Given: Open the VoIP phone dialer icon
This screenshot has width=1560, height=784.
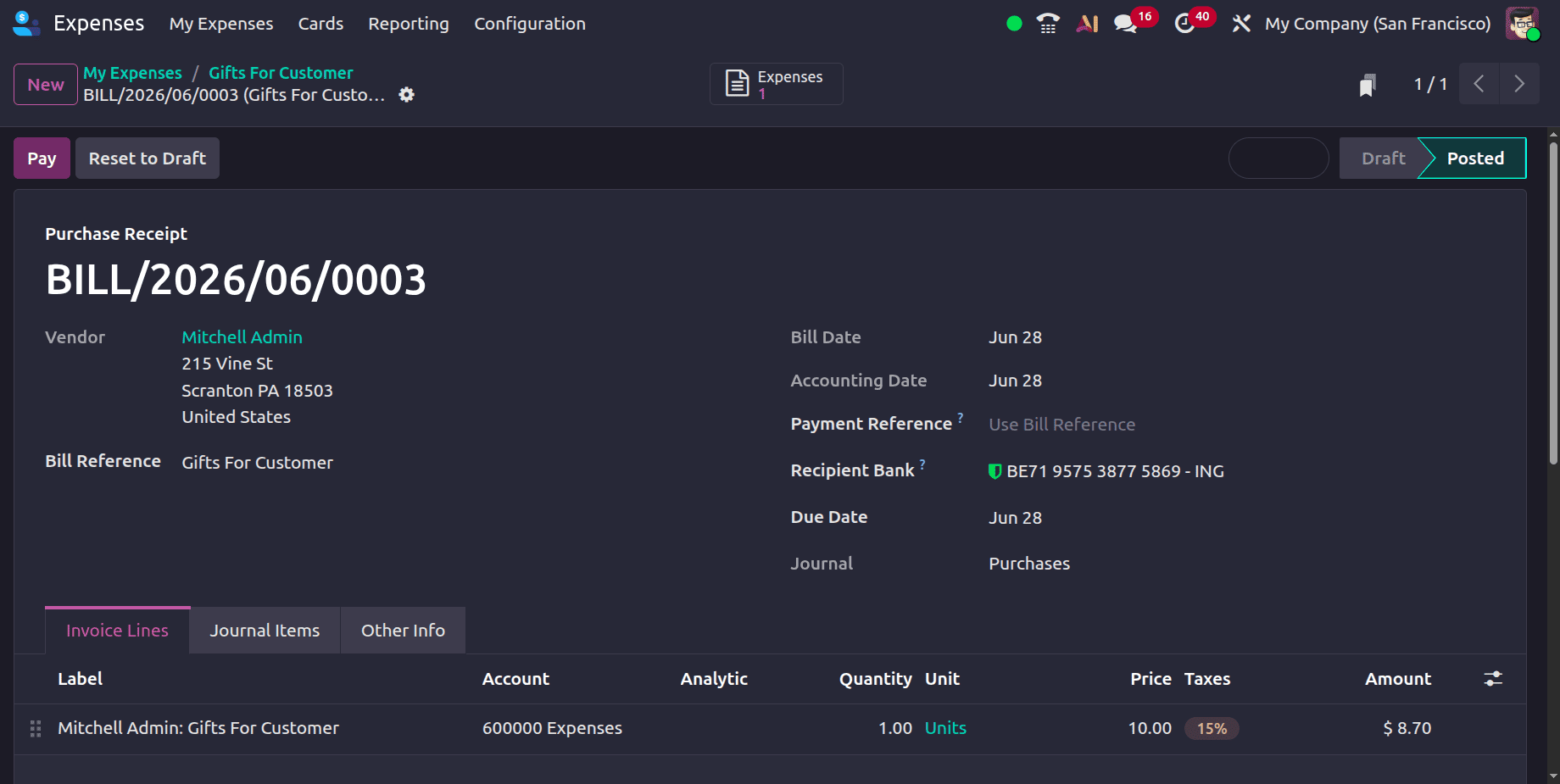Looking at the screenshot, I should pos(1048,24).
